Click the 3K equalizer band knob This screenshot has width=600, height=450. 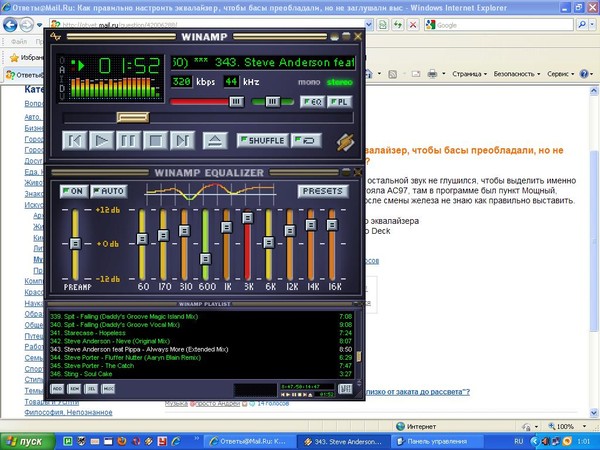tap(248, 218)
